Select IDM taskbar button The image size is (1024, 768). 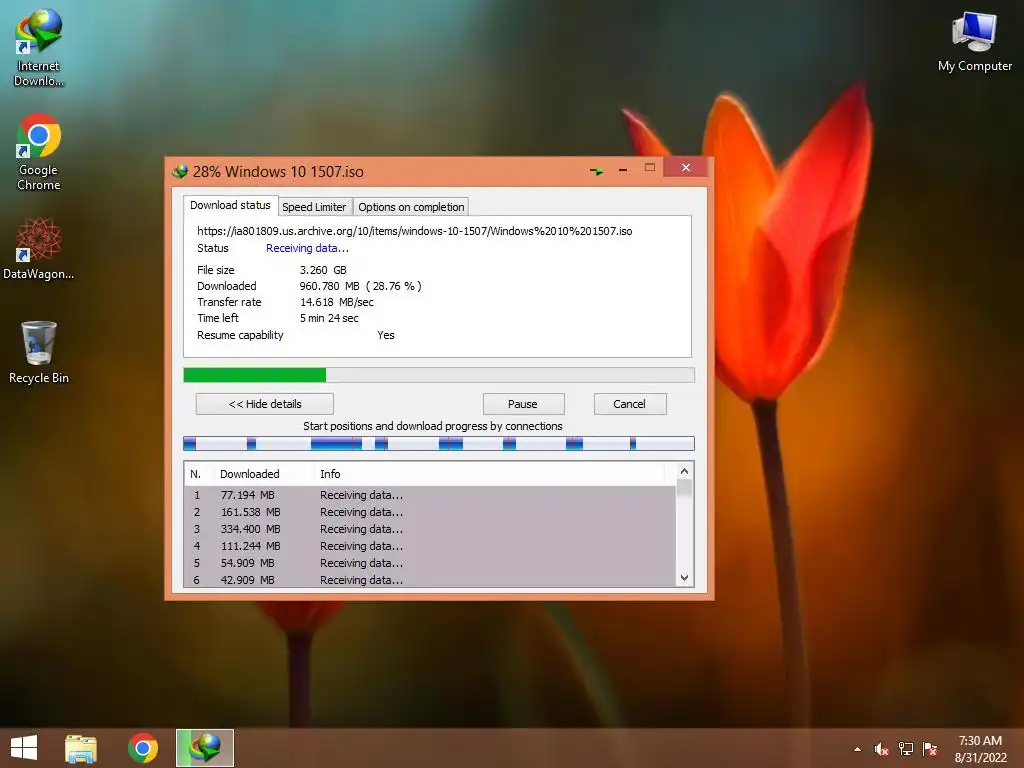[x=204, y=748]
